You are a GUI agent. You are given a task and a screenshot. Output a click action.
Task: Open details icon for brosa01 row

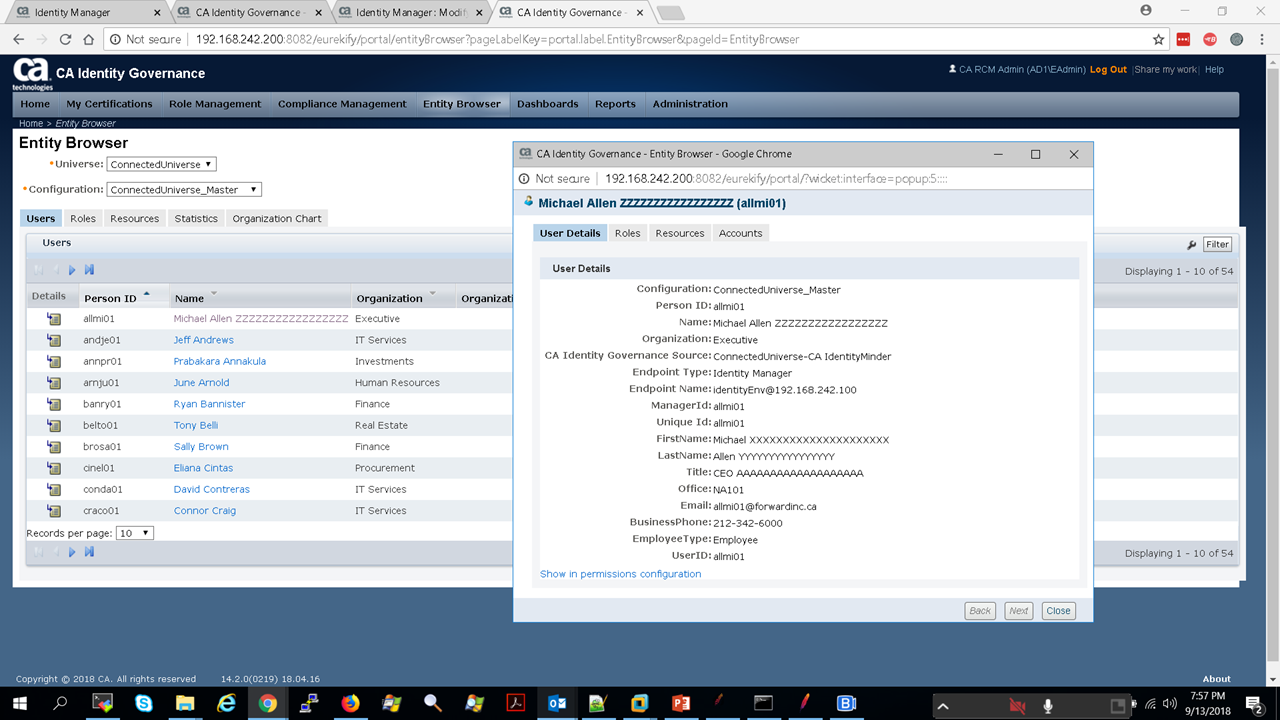pyautogui.click(x=54, y=447)
